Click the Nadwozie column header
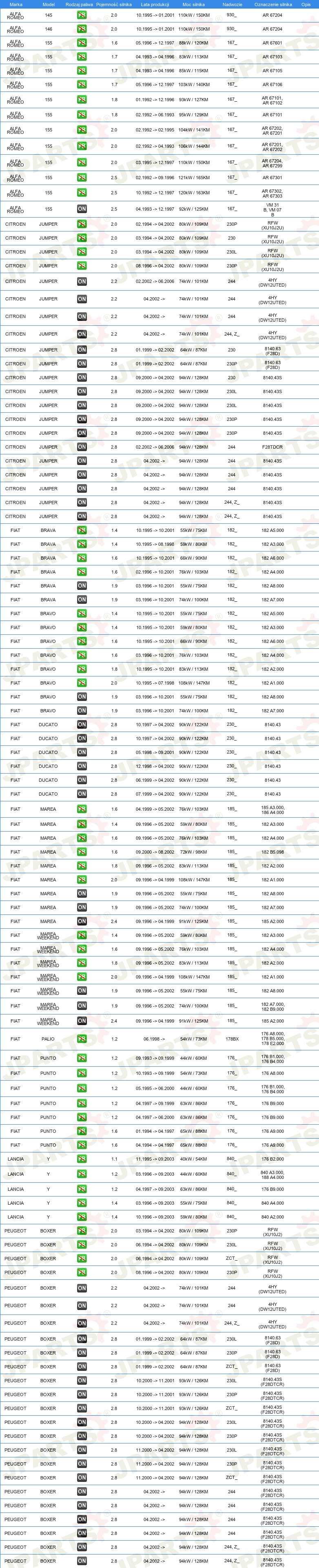This screenshot has width=319, height=1568. [x=232, y=4]
